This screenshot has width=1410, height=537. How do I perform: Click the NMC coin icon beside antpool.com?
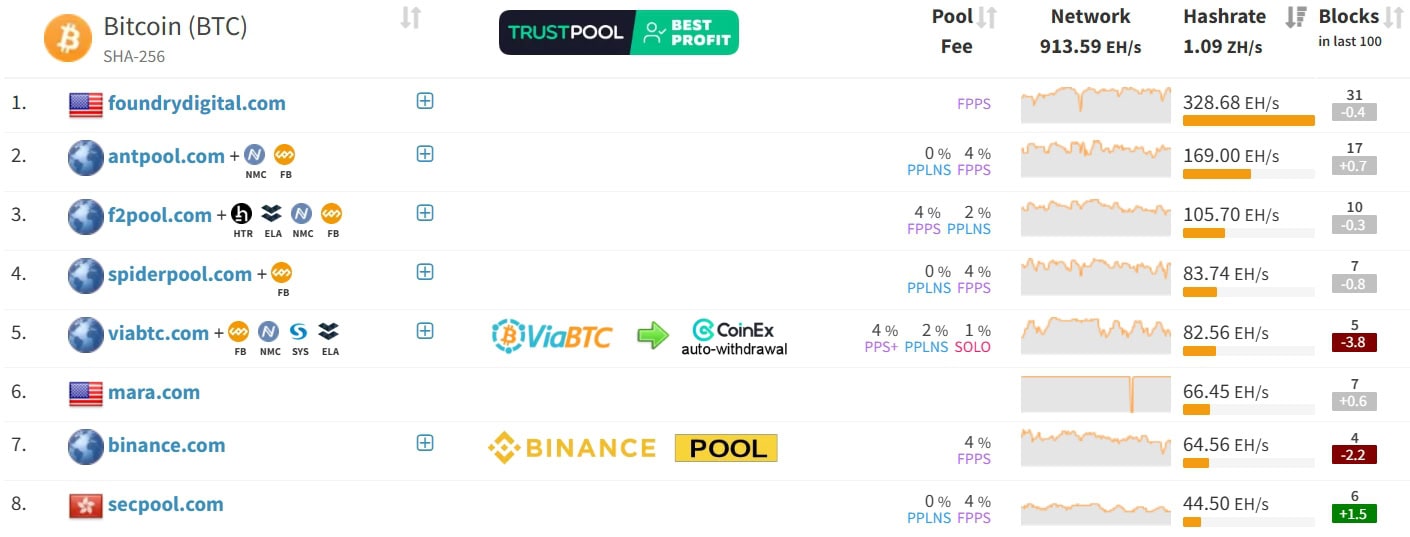254,156
